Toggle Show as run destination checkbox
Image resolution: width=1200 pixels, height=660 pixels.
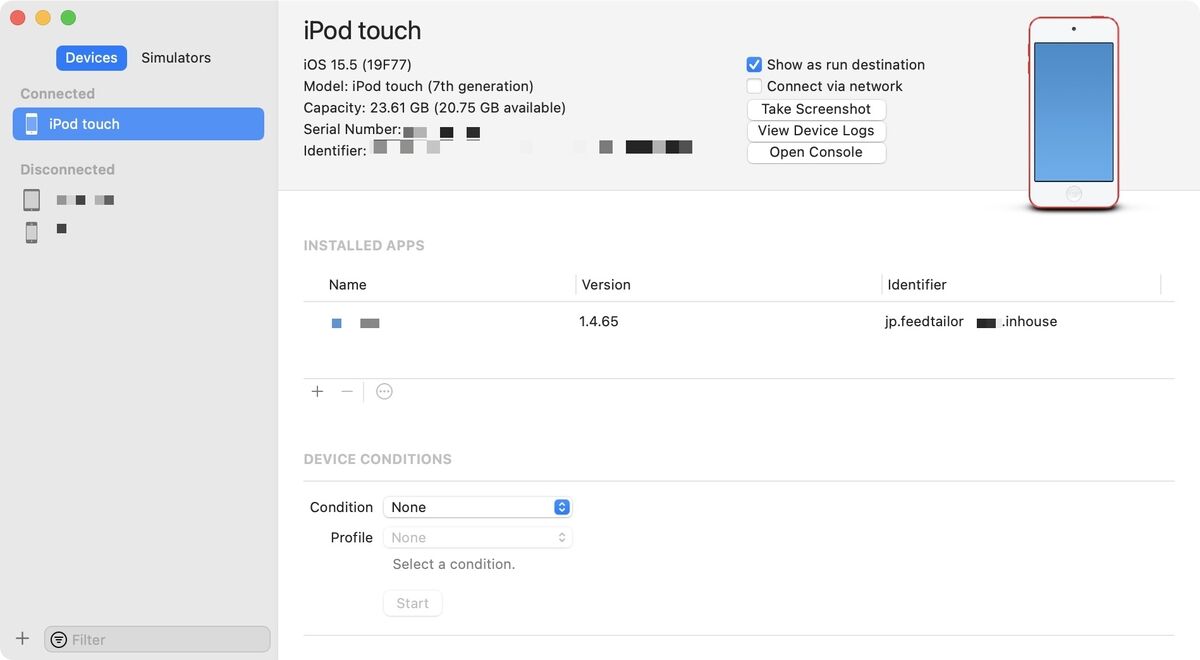click(x=755, y=65)
